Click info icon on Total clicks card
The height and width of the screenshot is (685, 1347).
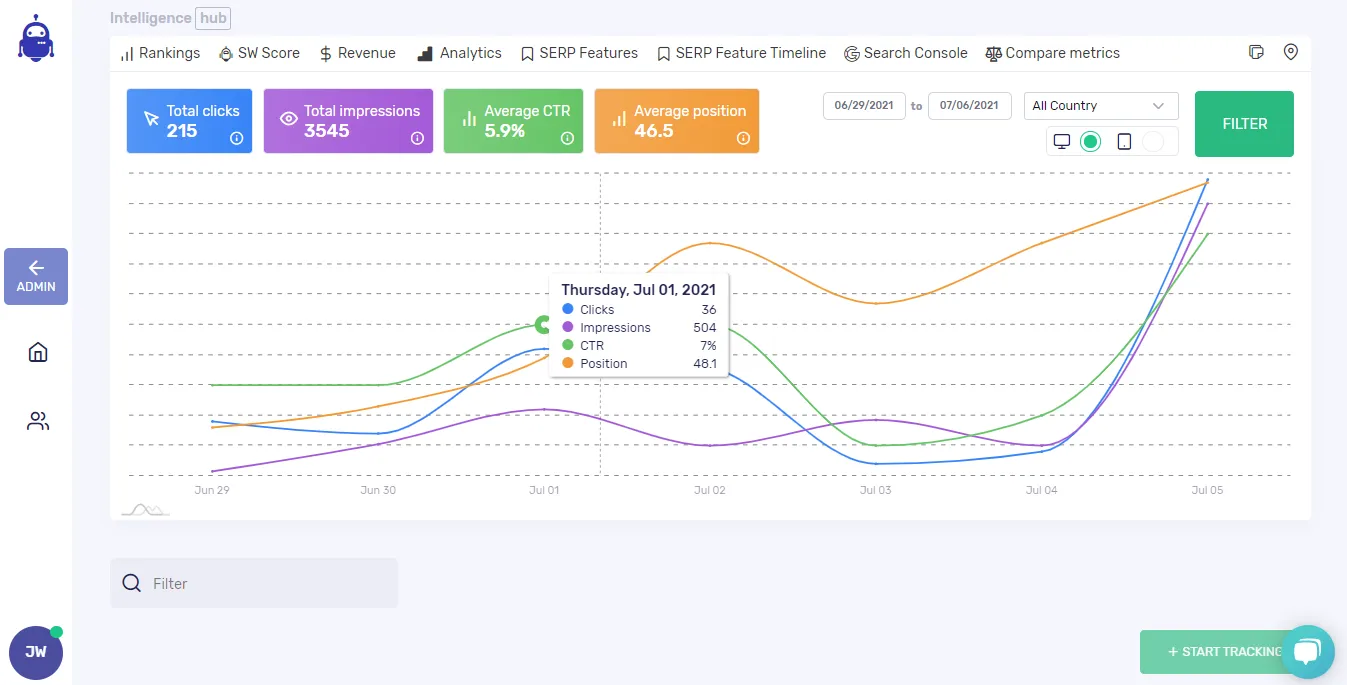point(237,139)
